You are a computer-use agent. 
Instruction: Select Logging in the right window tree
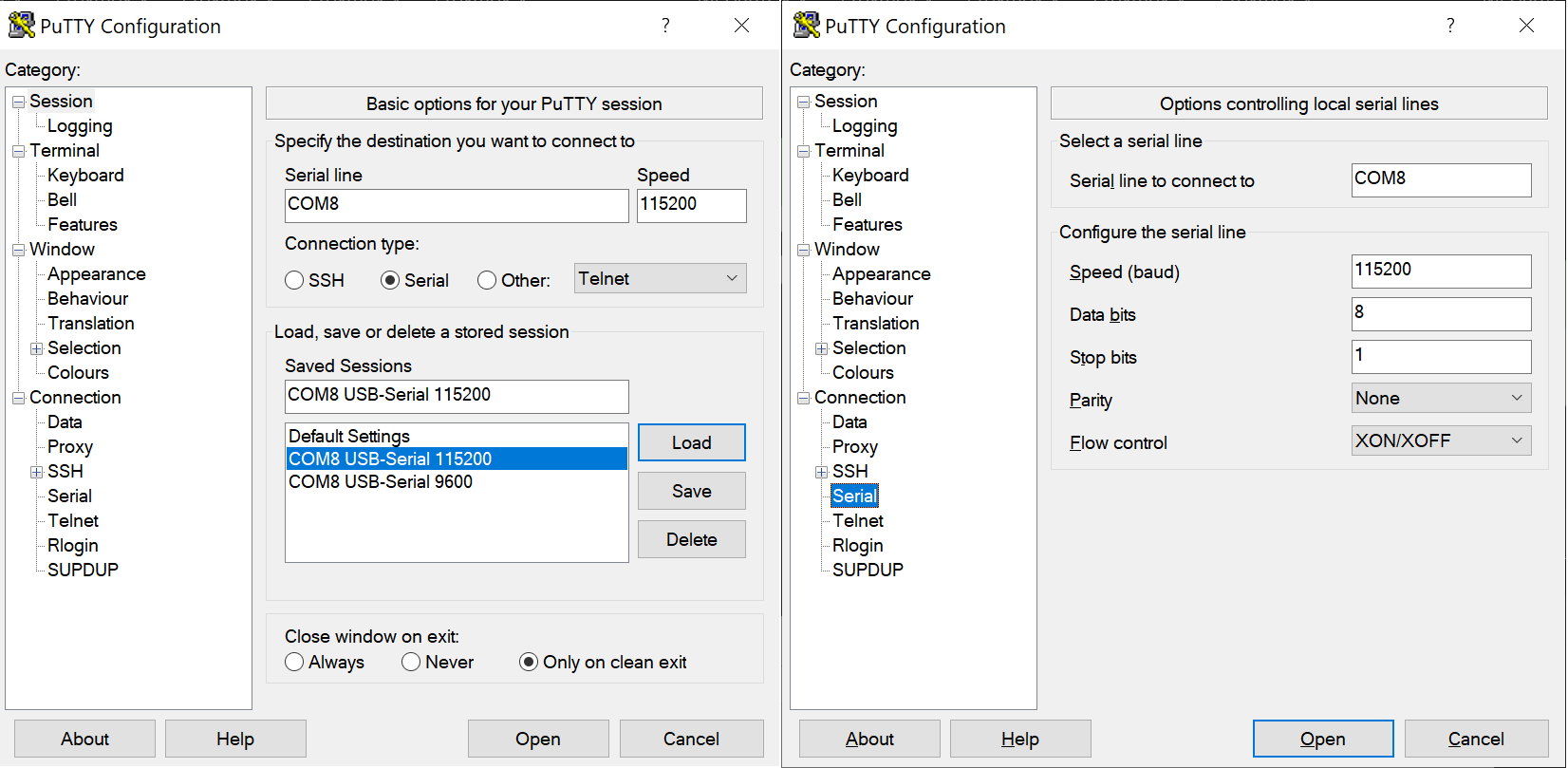(865, 126)
